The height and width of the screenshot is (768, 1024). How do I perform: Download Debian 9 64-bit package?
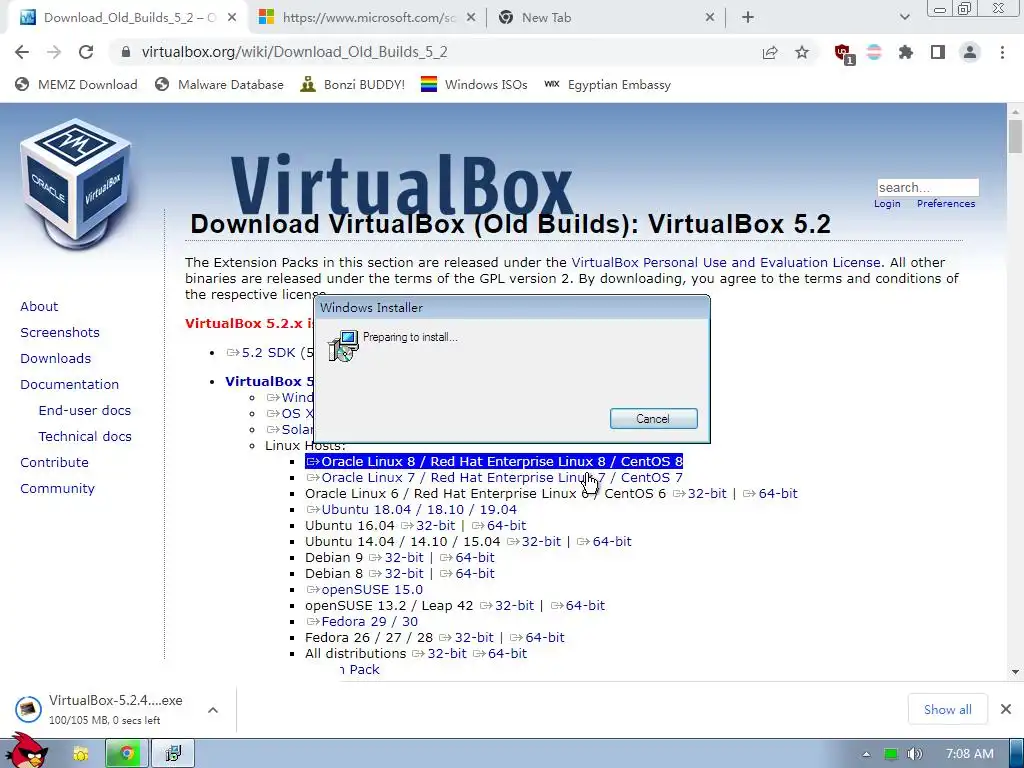(x=467, y=558)
